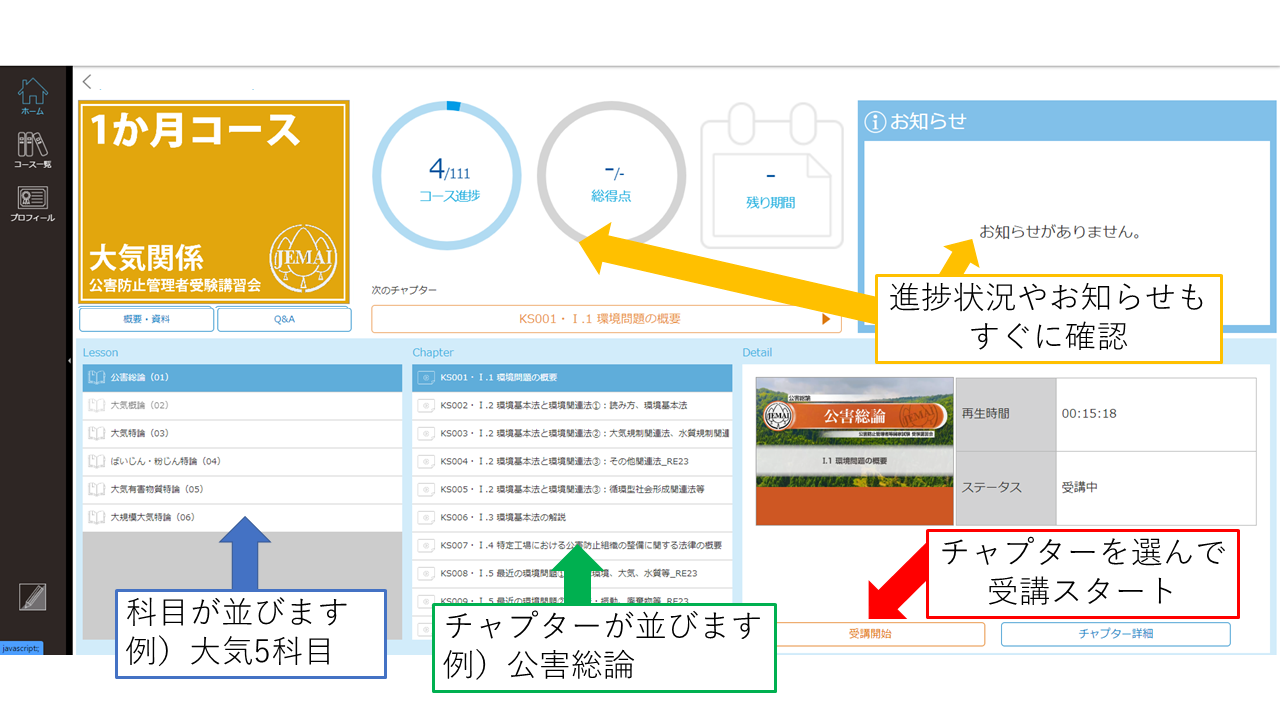This screenshot has height=720, width=1280.
Task: Open the 概要・資料 tab
Action: click(146, 319)
